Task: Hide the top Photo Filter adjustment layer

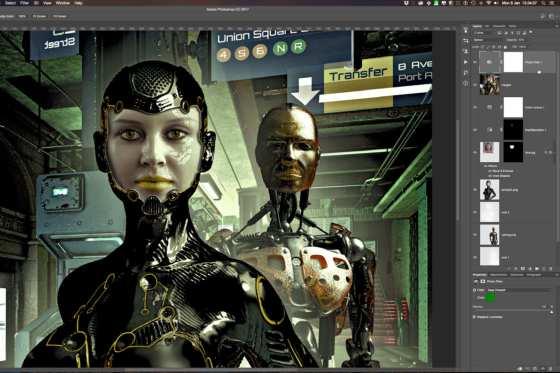Action: click(475, 62)
